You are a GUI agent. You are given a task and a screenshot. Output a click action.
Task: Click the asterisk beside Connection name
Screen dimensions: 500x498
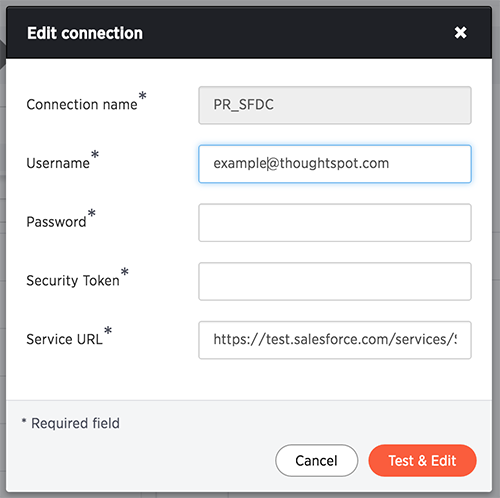[142, 96]
